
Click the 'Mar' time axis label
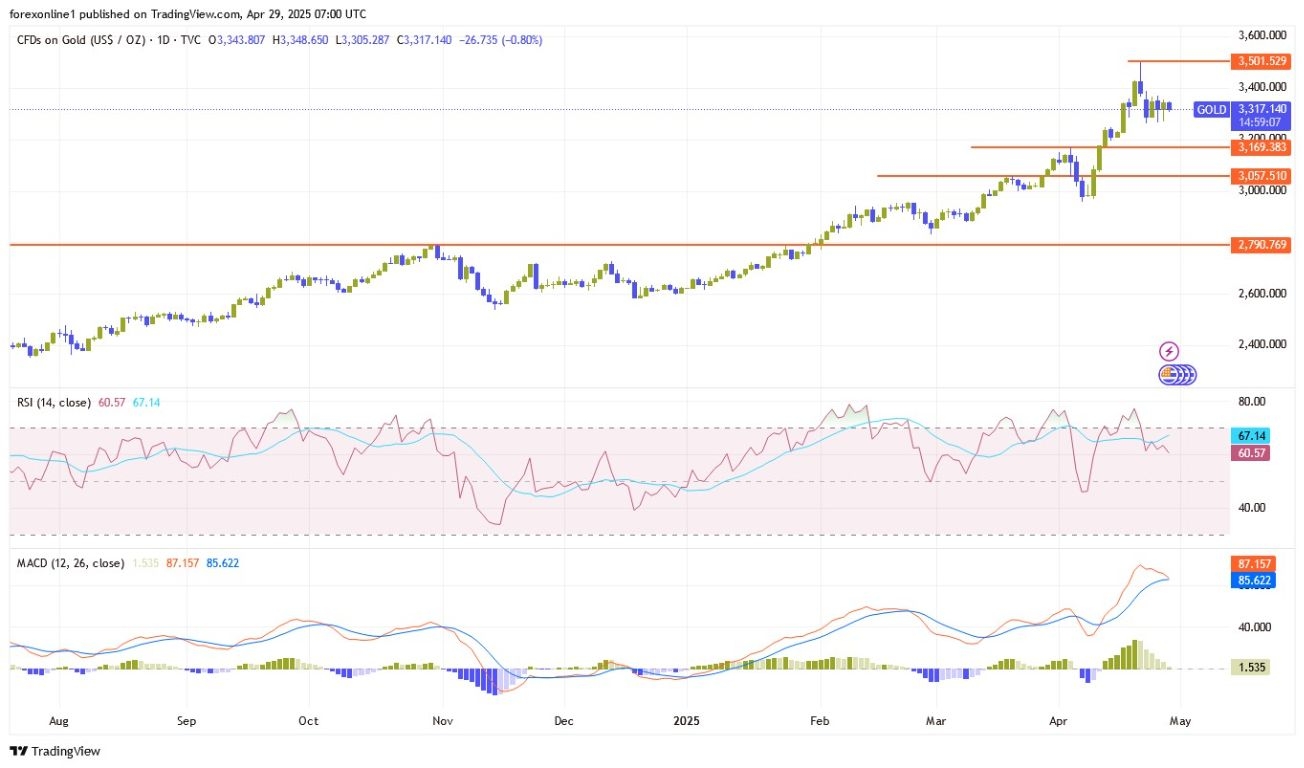(936, 720)
